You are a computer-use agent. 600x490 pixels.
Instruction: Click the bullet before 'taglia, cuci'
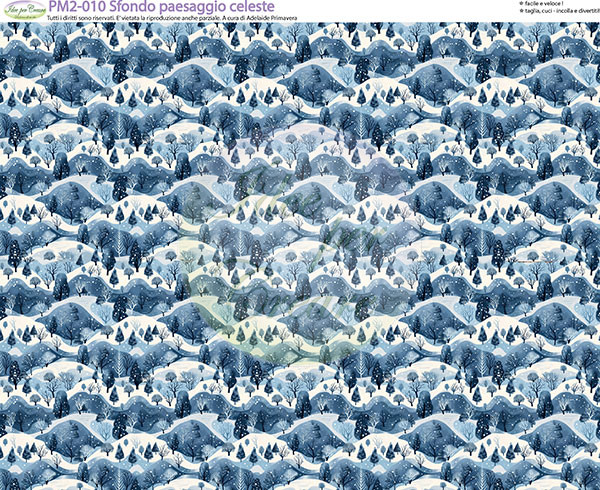521,13
